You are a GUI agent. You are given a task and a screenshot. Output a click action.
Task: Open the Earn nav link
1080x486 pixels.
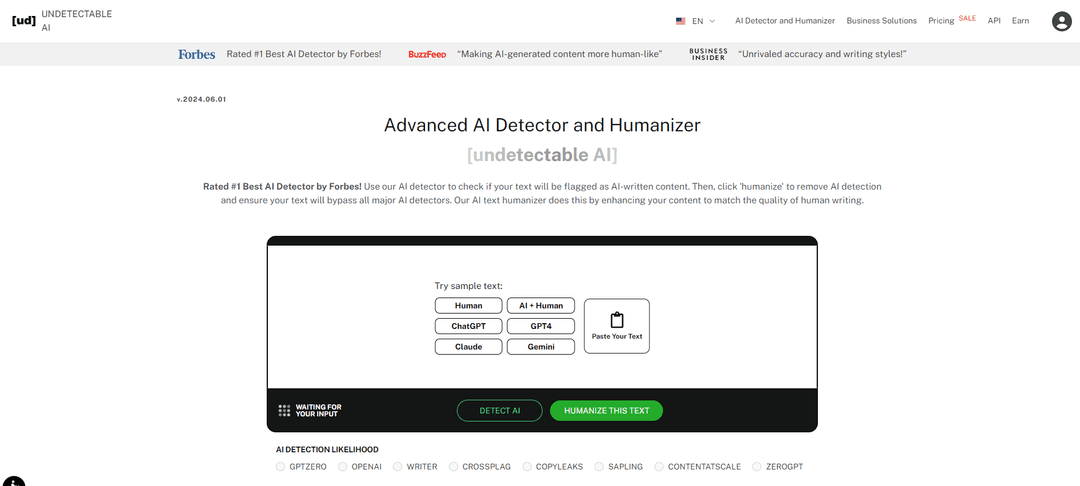[x=1020, y=21]
